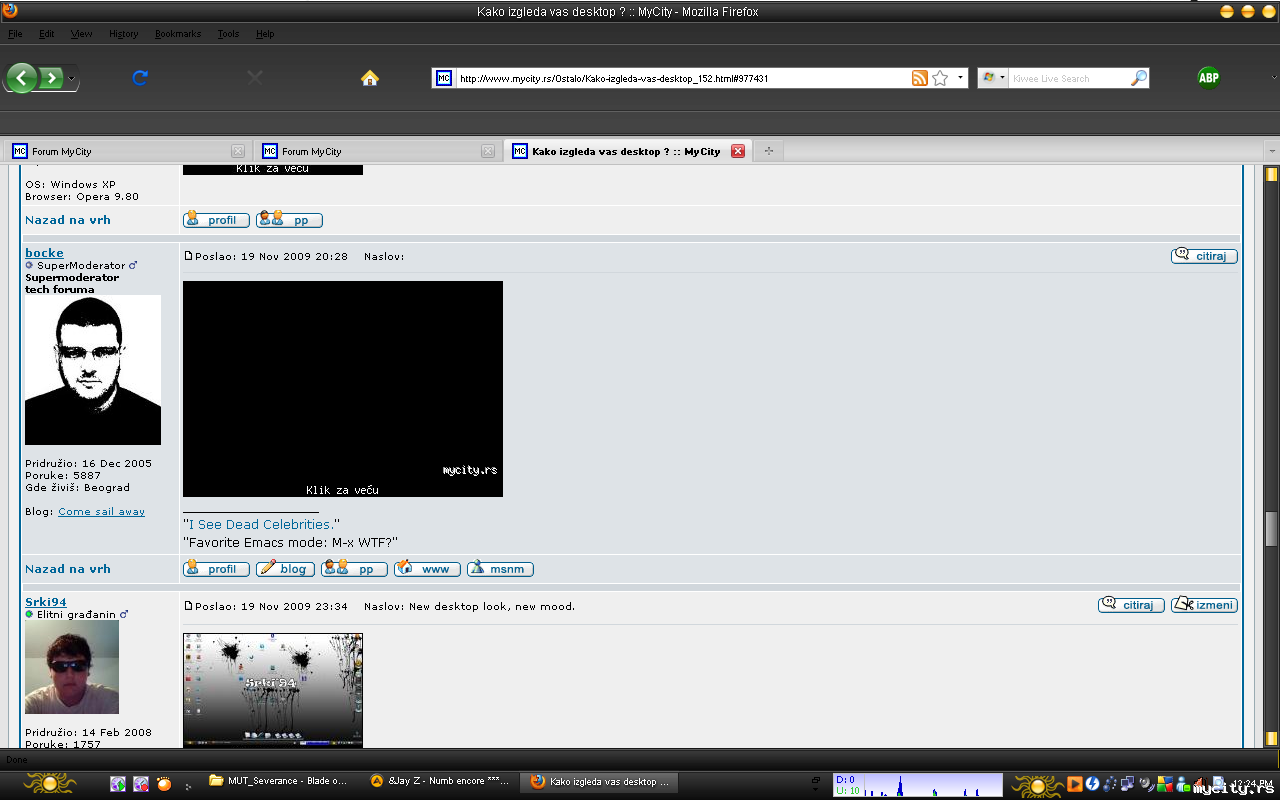This screenshot has height=800, width=1280.
Task: Close the Kako izgleda vas desktop tab
Action: pos(738,151)
